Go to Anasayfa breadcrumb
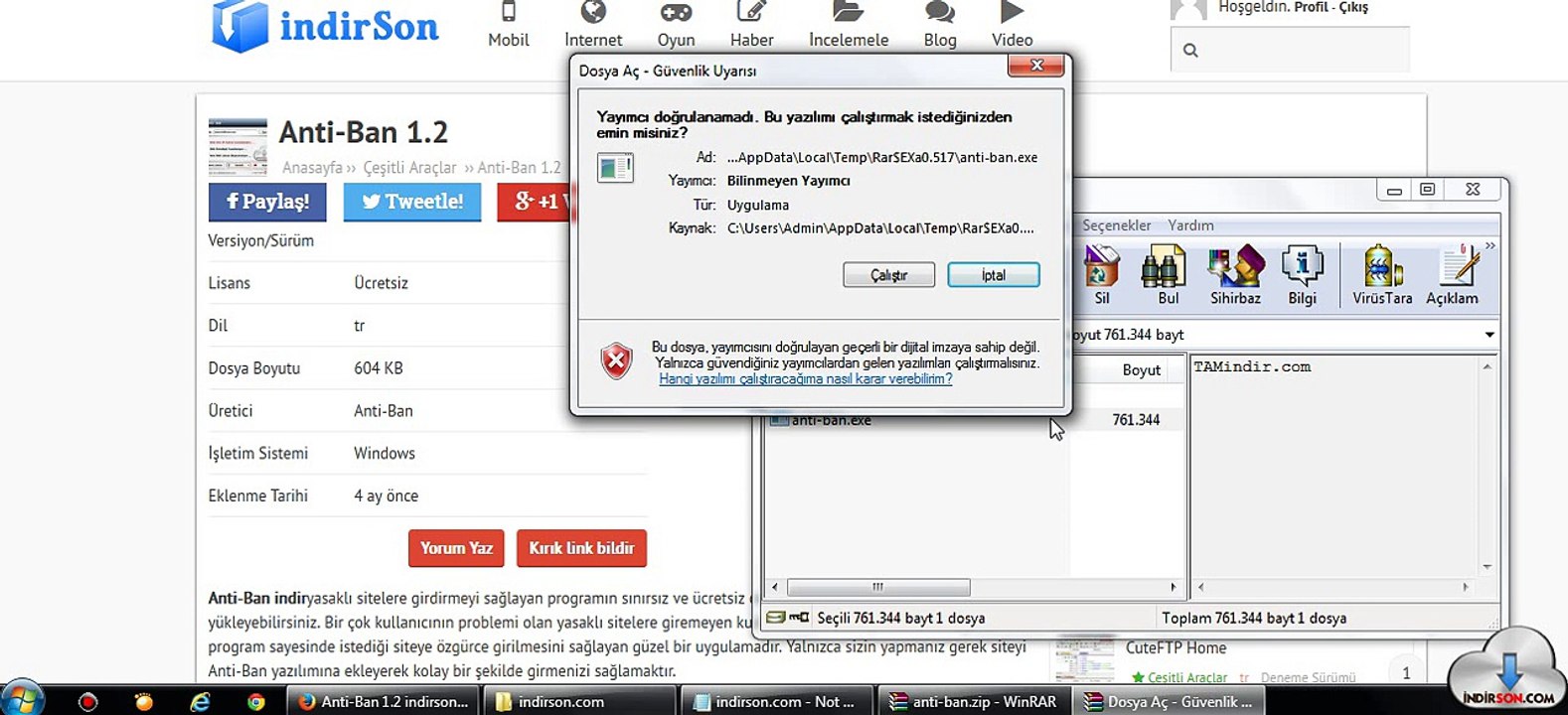 [x=312, y=168]
